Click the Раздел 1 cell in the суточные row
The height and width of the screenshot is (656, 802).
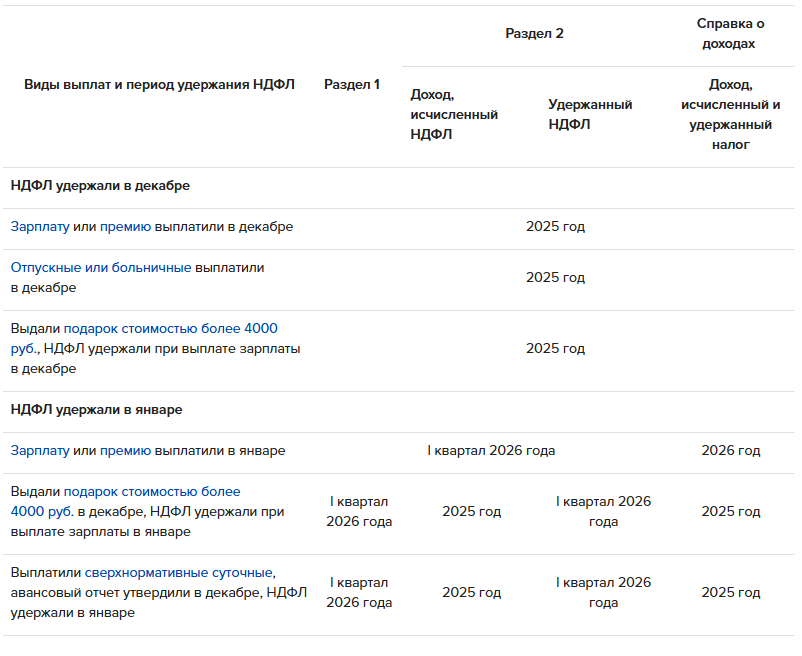pyautogui.click(x=358, y=593)
